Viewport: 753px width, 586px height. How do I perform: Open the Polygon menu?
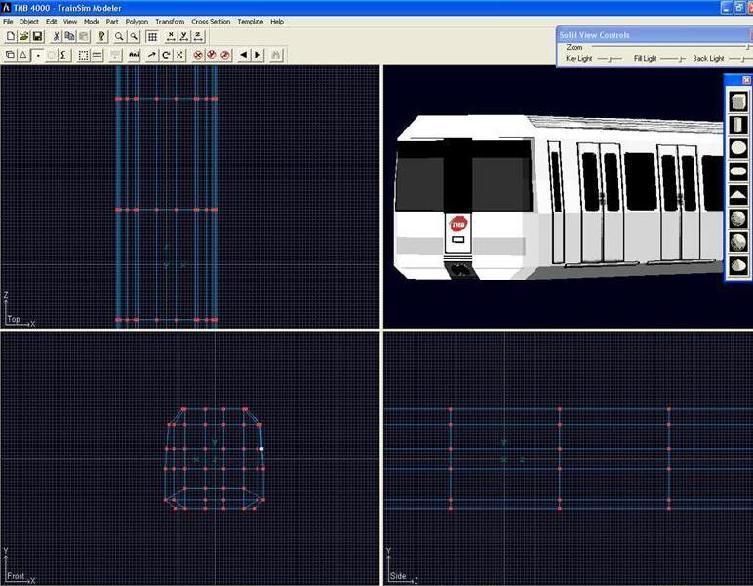coord(136,21)
